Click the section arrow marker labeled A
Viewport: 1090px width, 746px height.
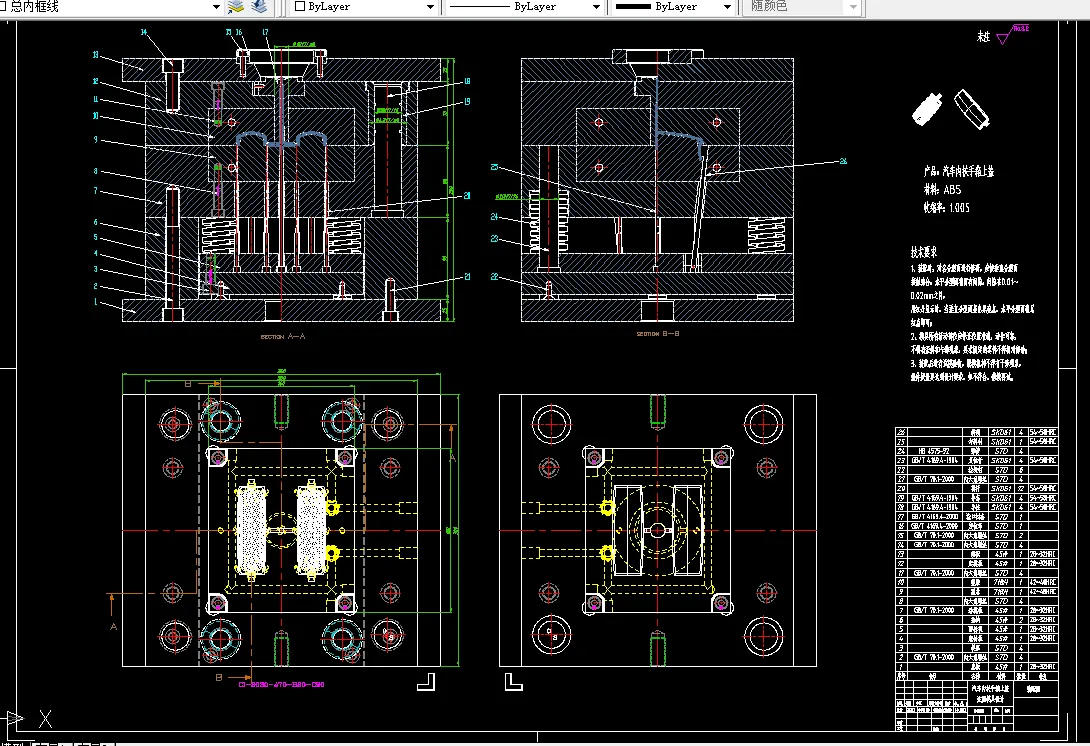coord(113,611)
